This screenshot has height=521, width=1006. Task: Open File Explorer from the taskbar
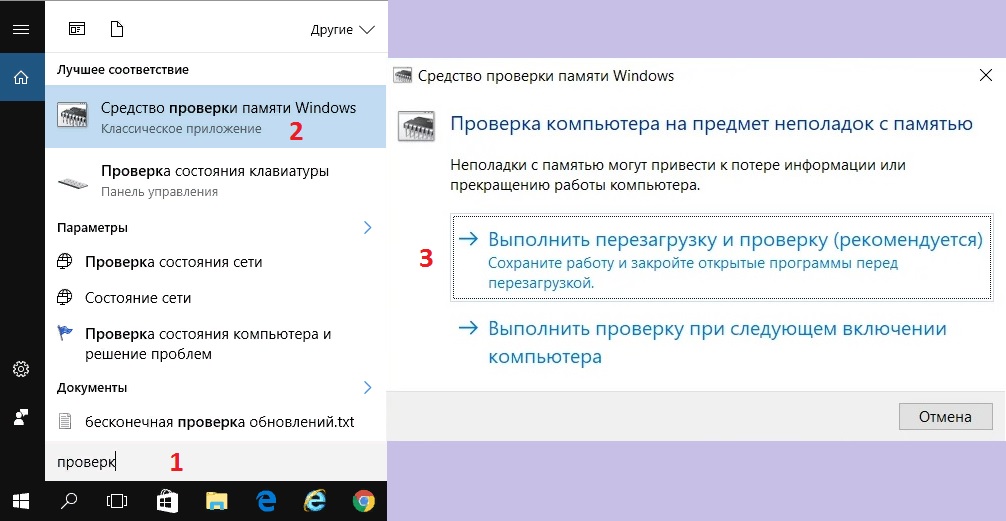[x=217, y=501]
